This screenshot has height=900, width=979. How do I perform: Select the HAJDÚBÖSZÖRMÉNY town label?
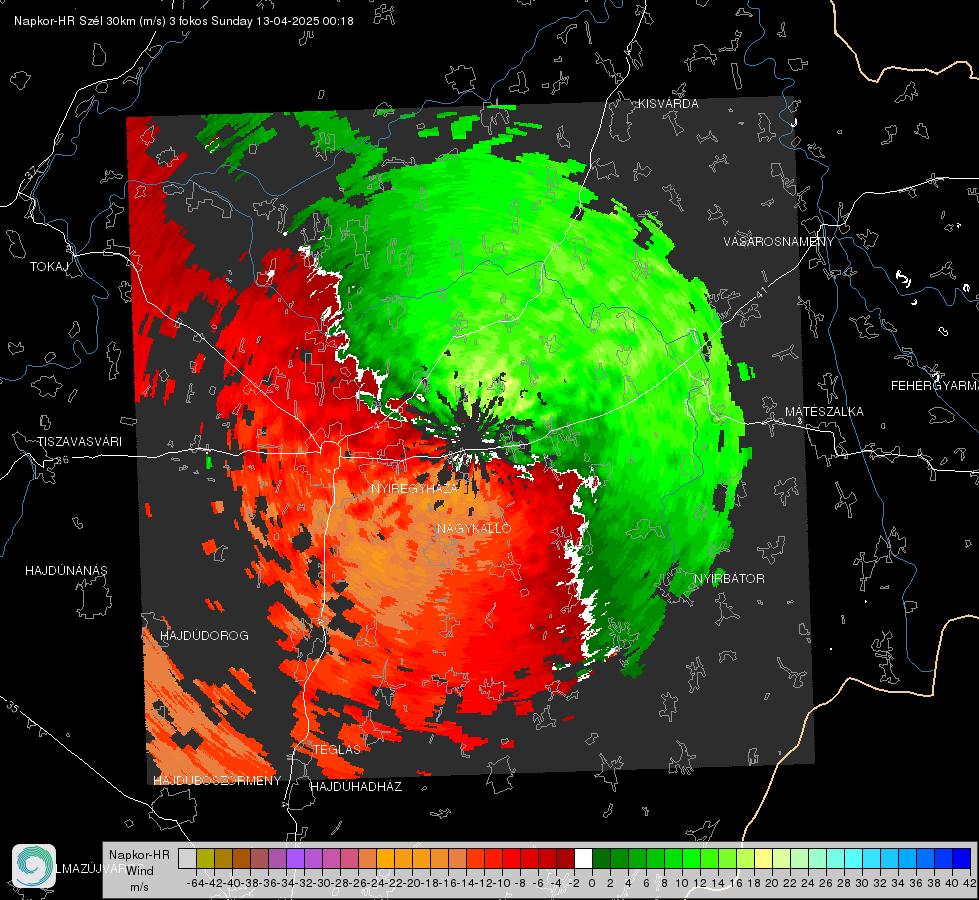(217, 781)
